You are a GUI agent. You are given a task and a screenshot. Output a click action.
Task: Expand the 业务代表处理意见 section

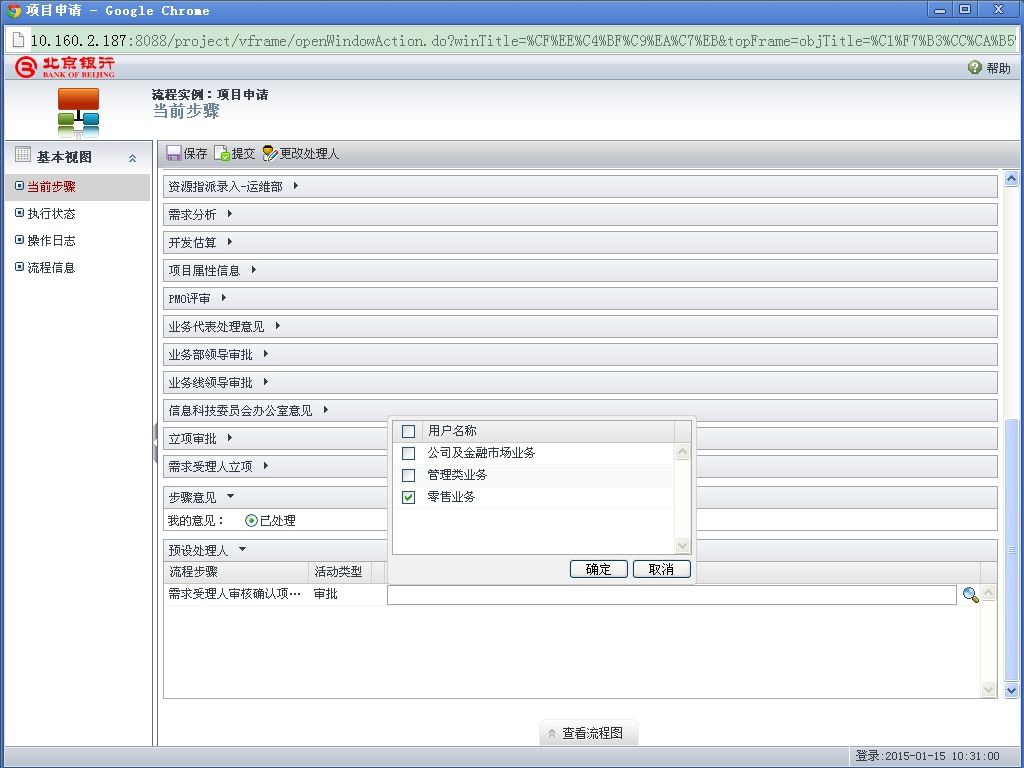tap(278, 326)
